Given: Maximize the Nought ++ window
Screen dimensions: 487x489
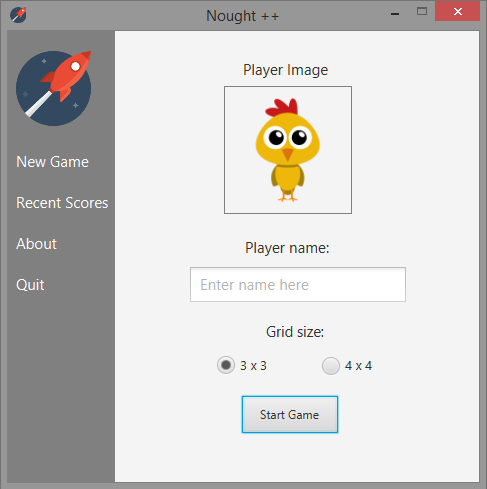Looking at the screenshot, I should 422,12.
